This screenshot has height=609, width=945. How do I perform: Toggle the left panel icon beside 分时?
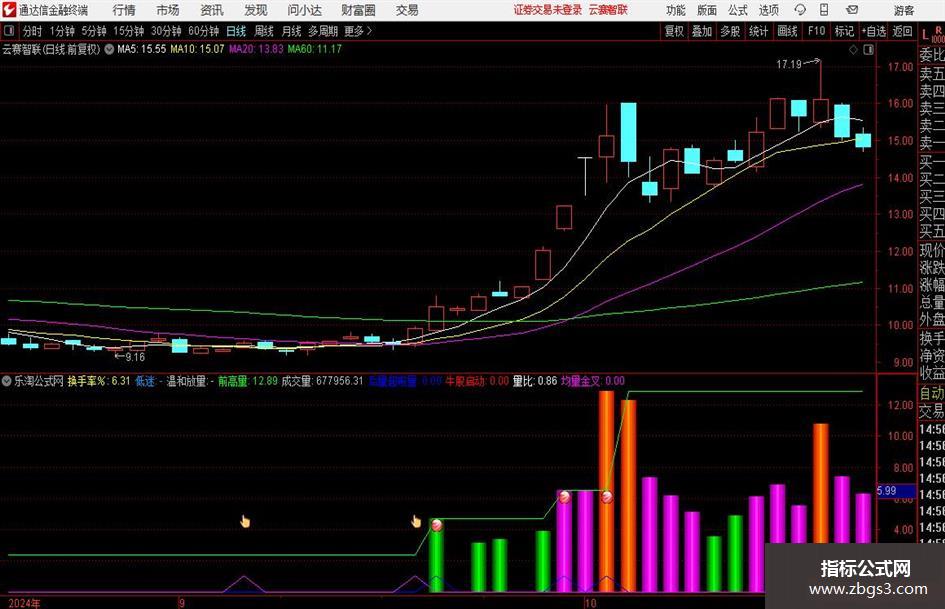point(9,31)
